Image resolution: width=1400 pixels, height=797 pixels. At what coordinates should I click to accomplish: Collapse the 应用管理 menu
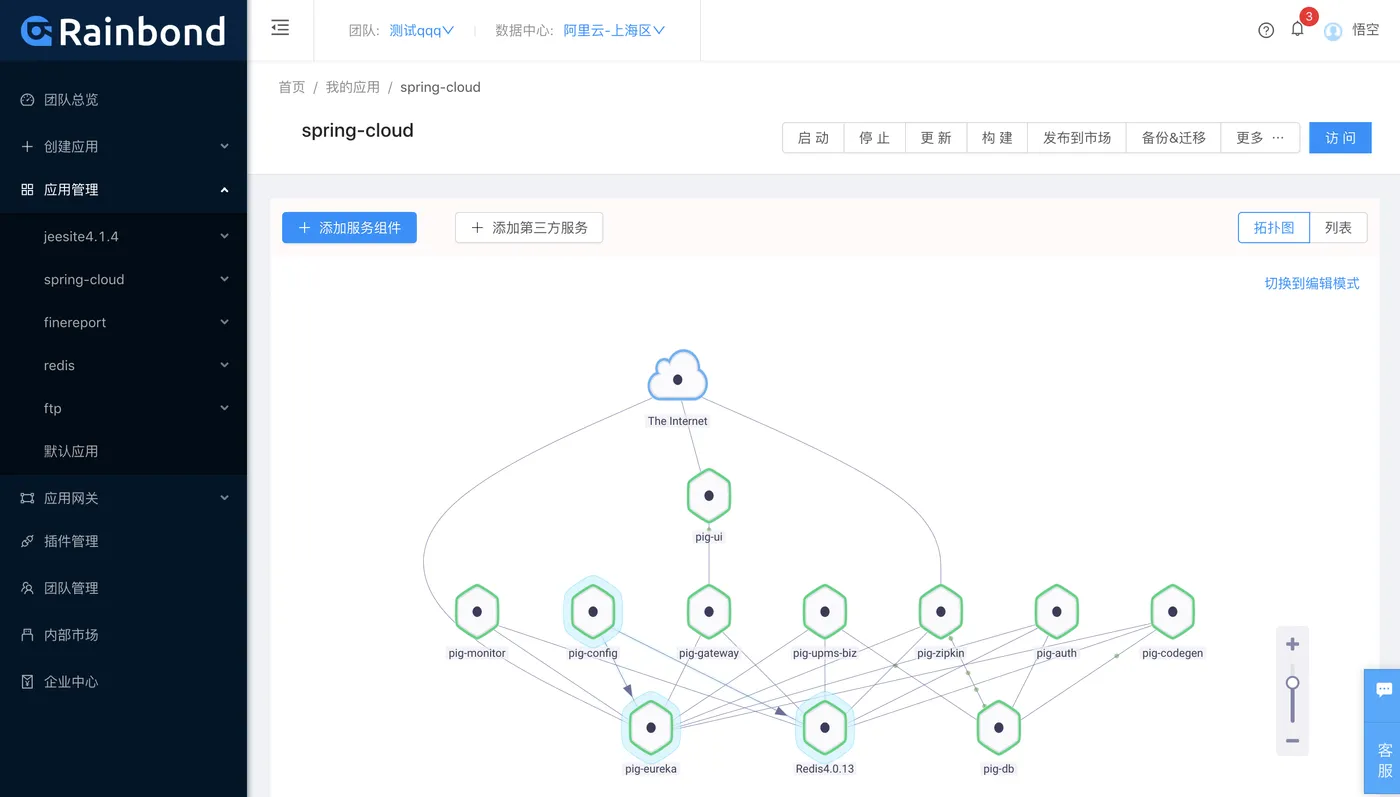123,189
